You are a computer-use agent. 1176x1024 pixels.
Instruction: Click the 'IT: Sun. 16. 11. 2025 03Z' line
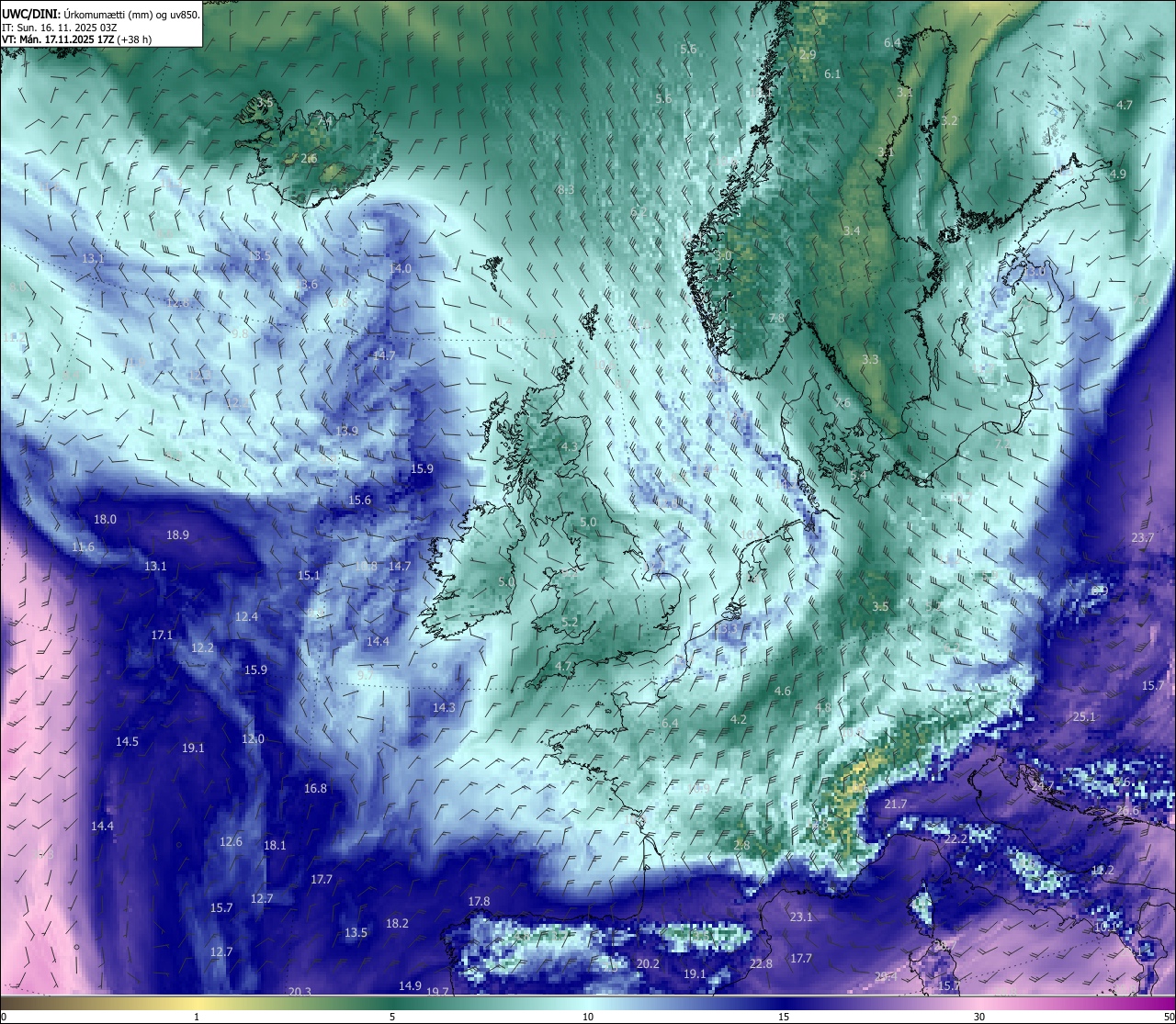[x=59, y=28]
